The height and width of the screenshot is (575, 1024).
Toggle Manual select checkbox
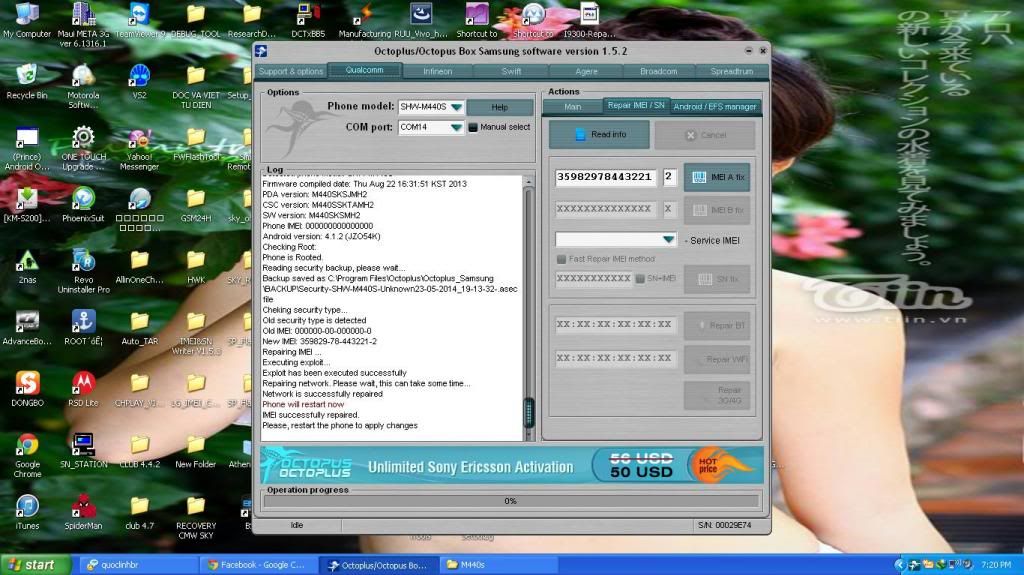click(473, 127)
